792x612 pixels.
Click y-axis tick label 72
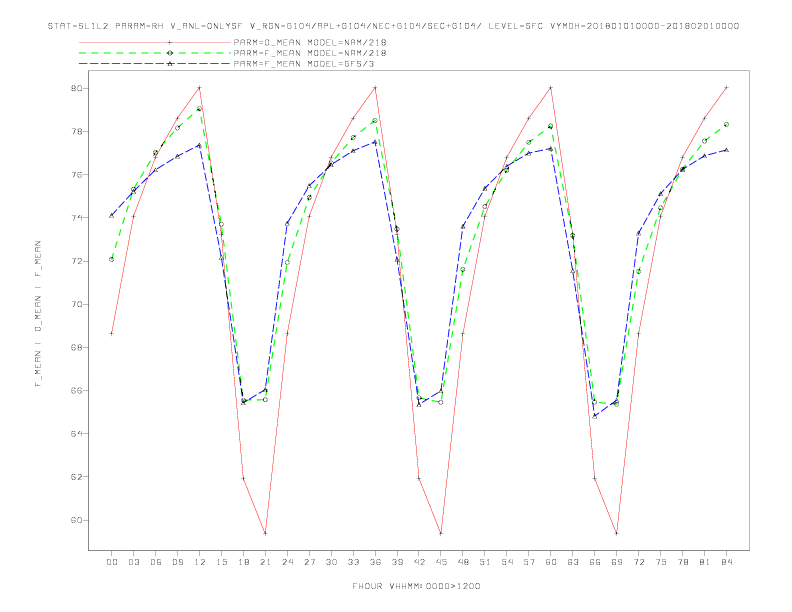coord(75,261)
